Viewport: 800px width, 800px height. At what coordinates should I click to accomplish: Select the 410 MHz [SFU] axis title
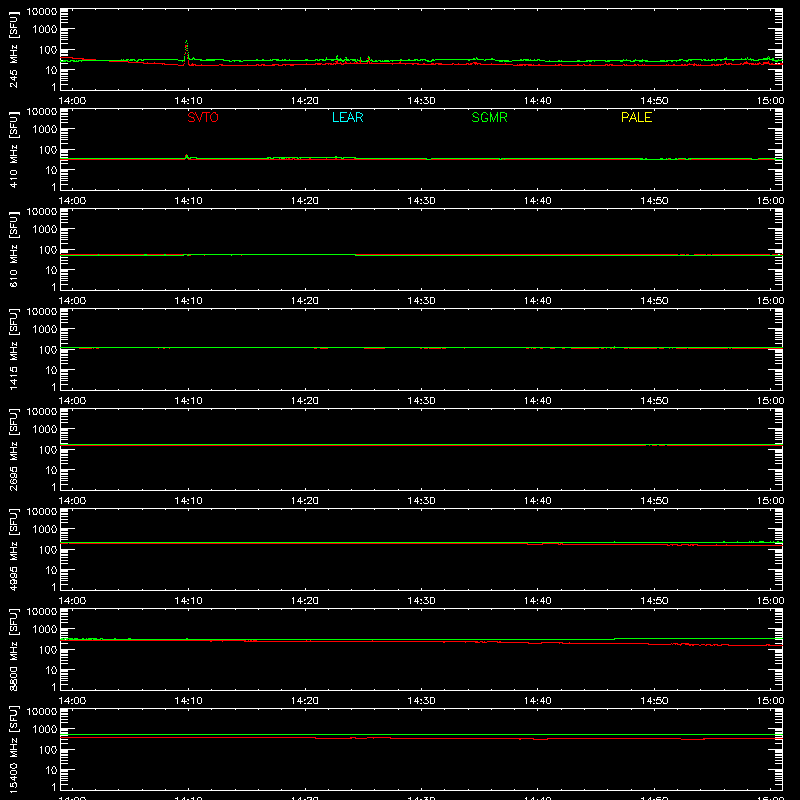click(13, 149)
